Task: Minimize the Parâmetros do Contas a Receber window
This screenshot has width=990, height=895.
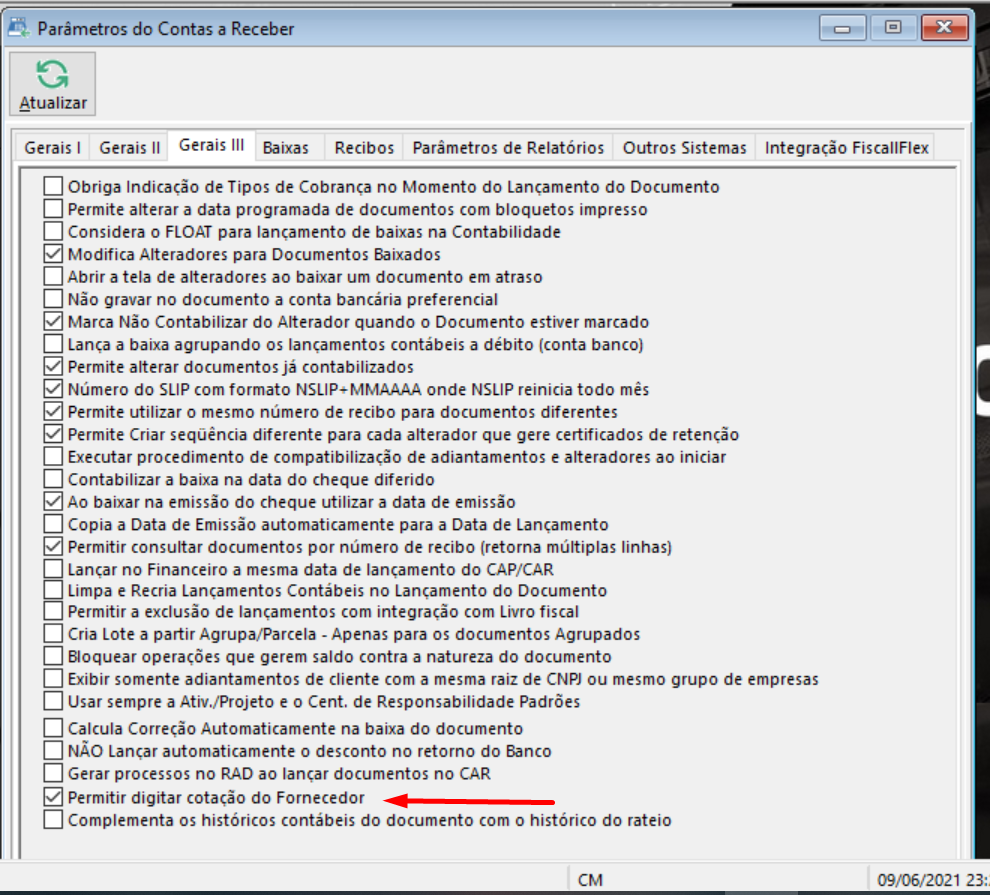Action: 842,28
